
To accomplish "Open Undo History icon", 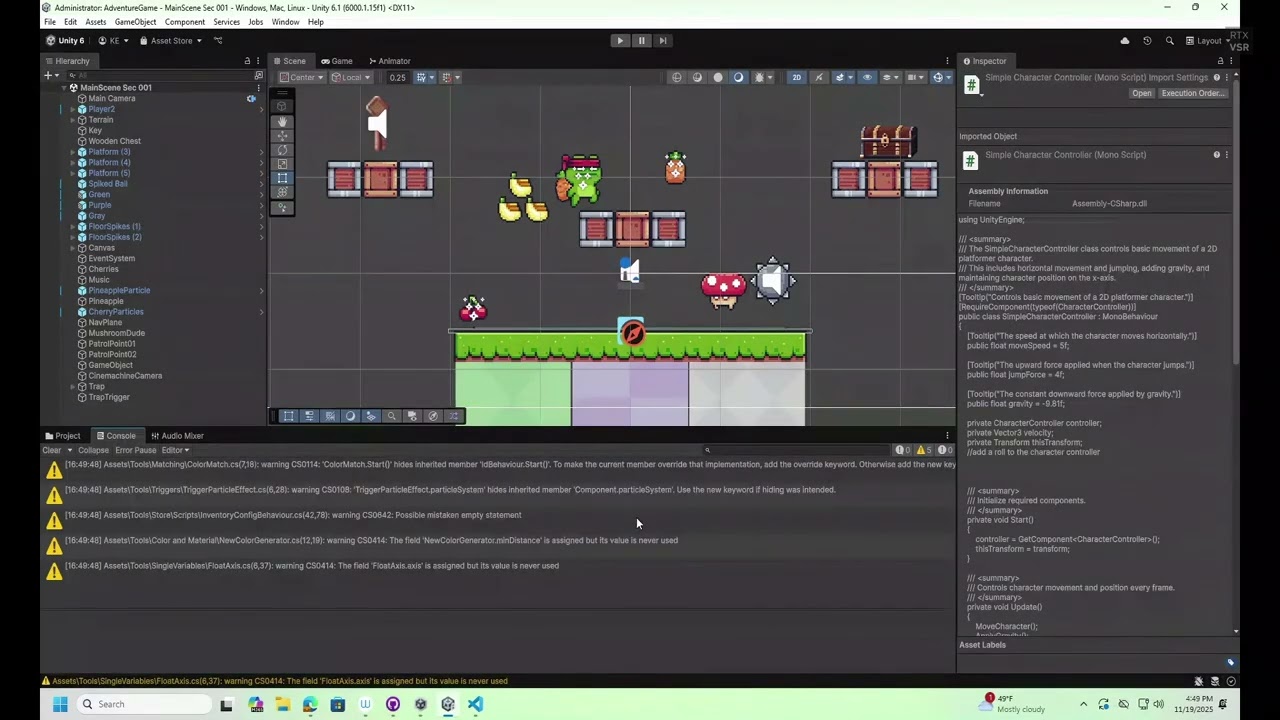I will (x=1147, y=41).
